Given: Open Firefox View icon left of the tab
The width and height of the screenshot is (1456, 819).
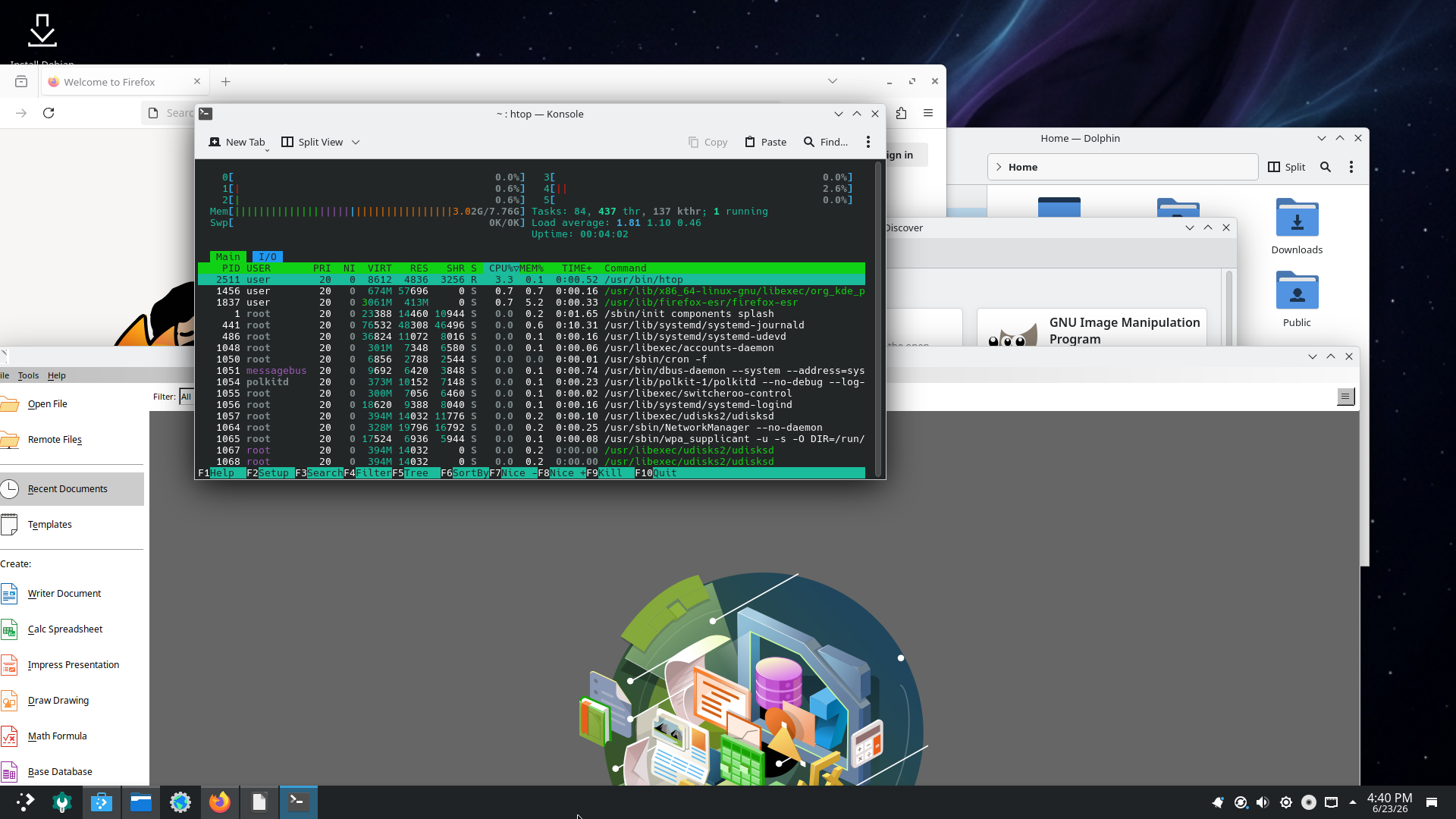Looking at the screenshot, I should pyautogui.click(x=21, y=82).
